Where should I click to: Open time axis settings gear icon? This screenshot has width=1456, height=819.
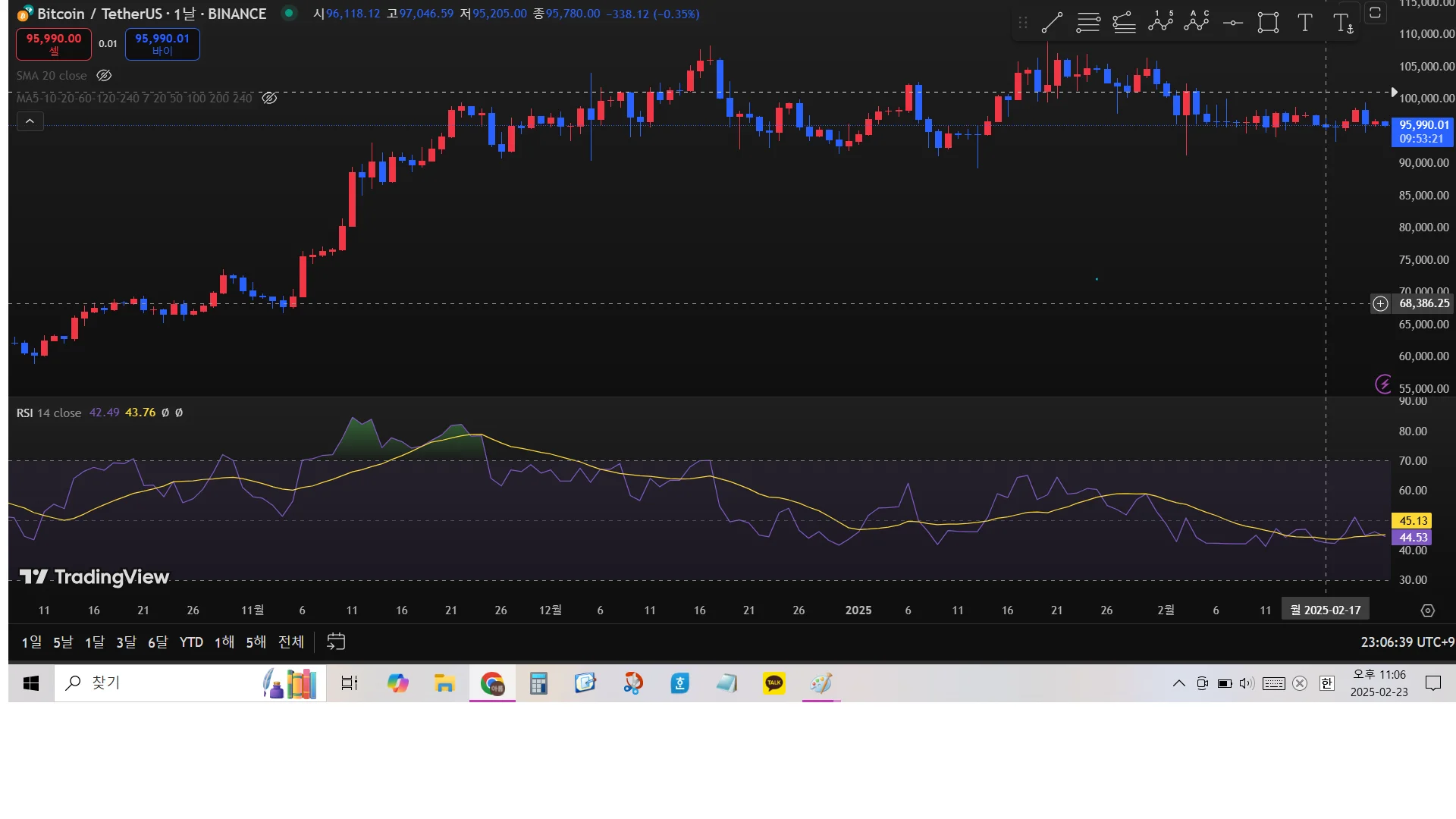(1427, 610)
